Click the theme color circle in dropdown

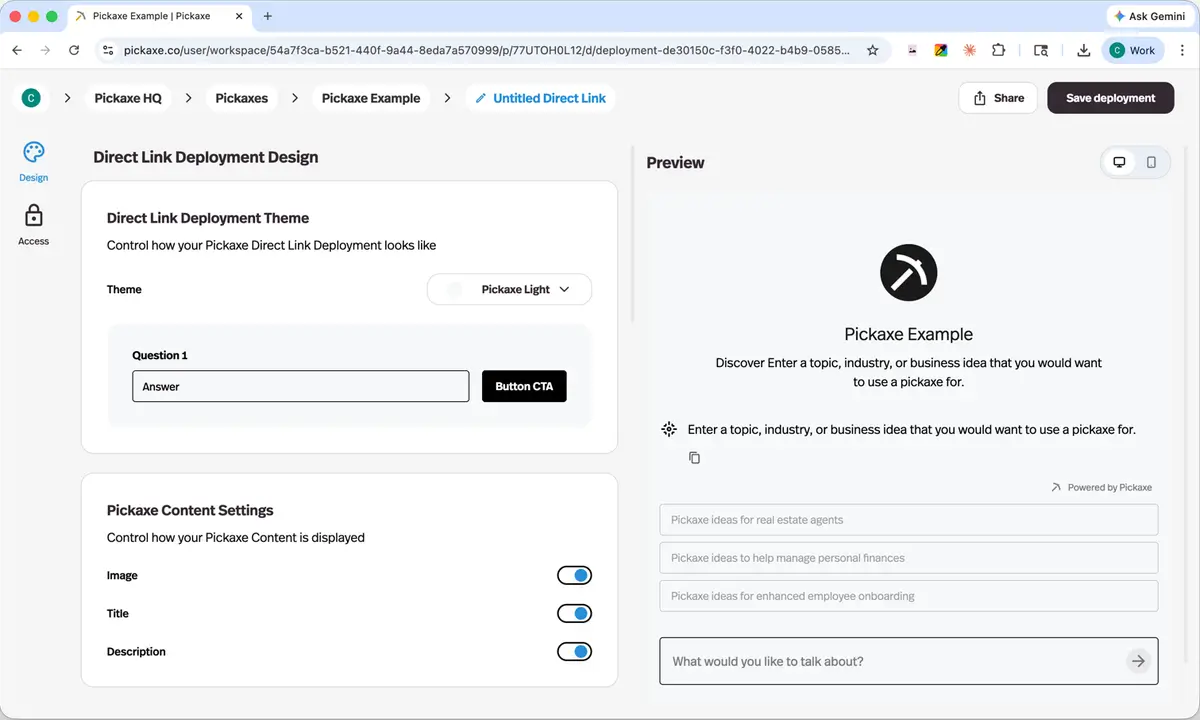point(455,289)
